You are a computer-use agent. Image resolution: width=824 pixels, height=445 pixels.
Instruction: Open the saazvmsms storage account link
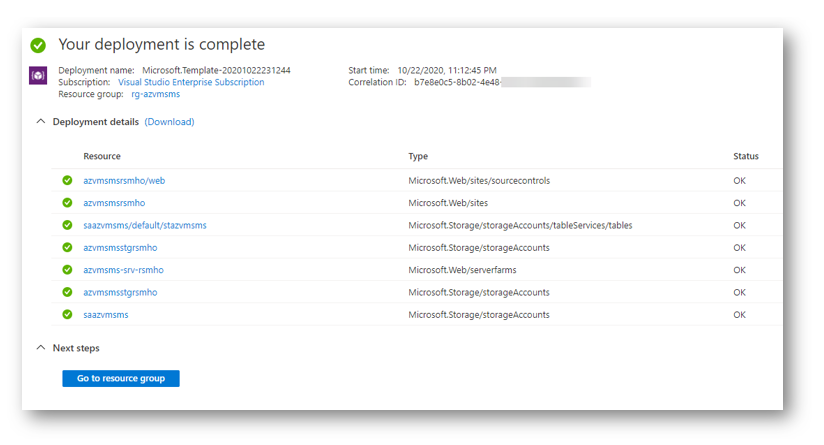[106, 315]
